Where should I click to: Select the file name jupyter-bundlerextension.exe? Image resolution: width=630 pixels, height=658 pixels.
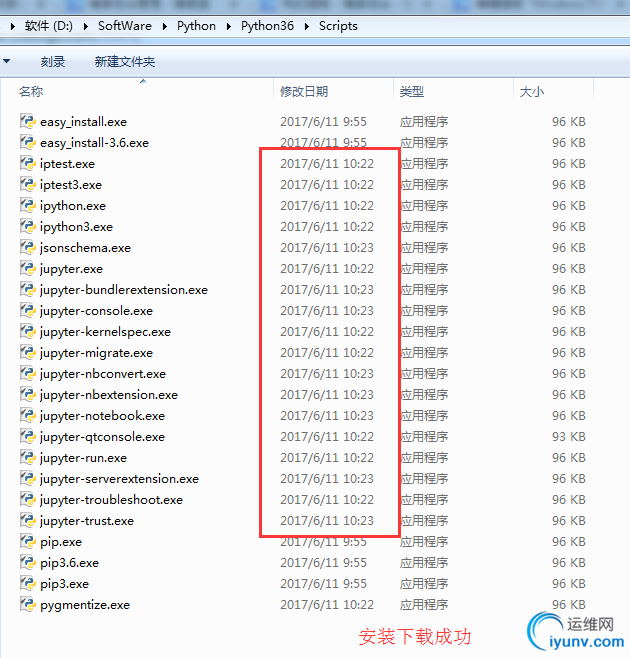124,290
